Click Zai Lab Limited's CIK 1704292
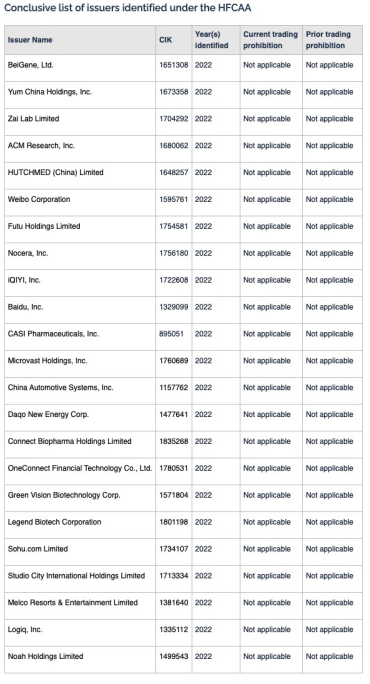 174,119
